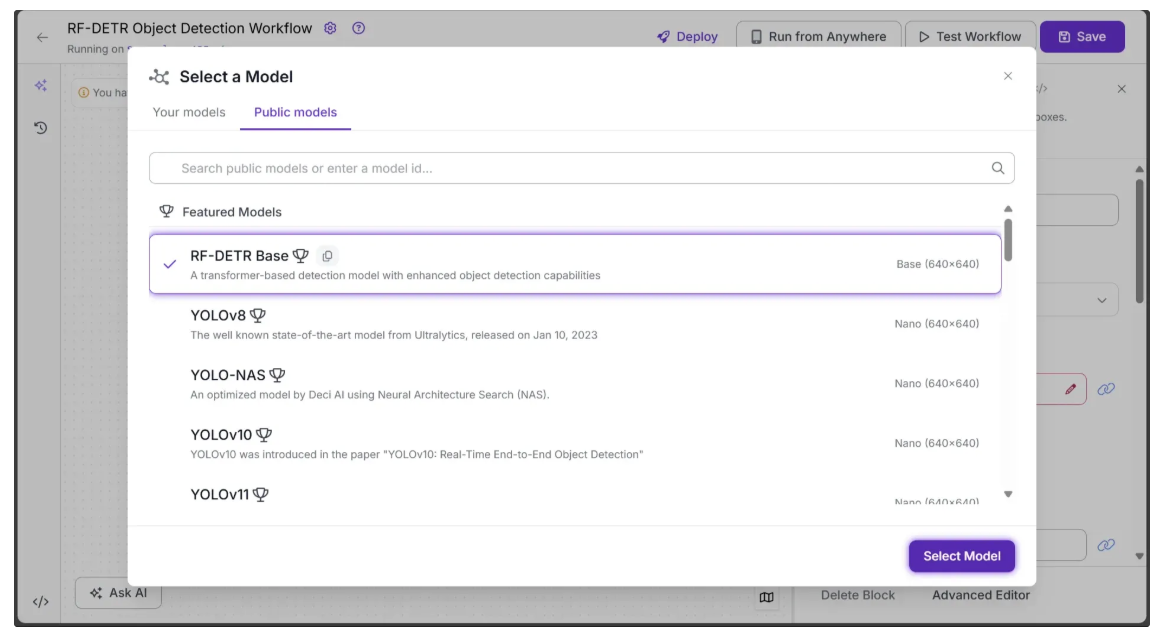Select the RF-DETR Base model row
This screenshot has width=1162, height=630.
575,264
